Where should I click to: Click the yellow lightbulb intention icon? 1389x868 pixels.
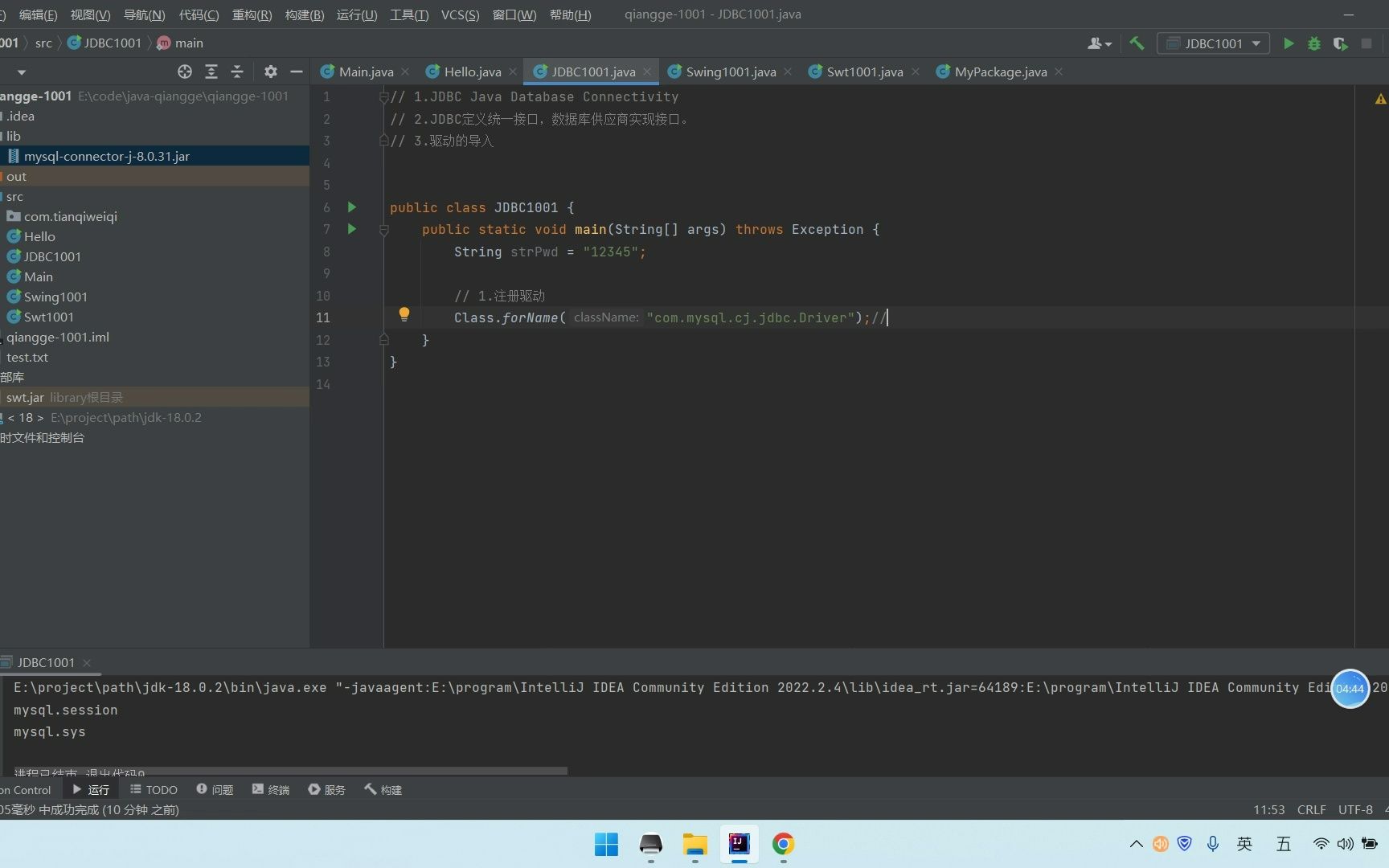point(404,314)
